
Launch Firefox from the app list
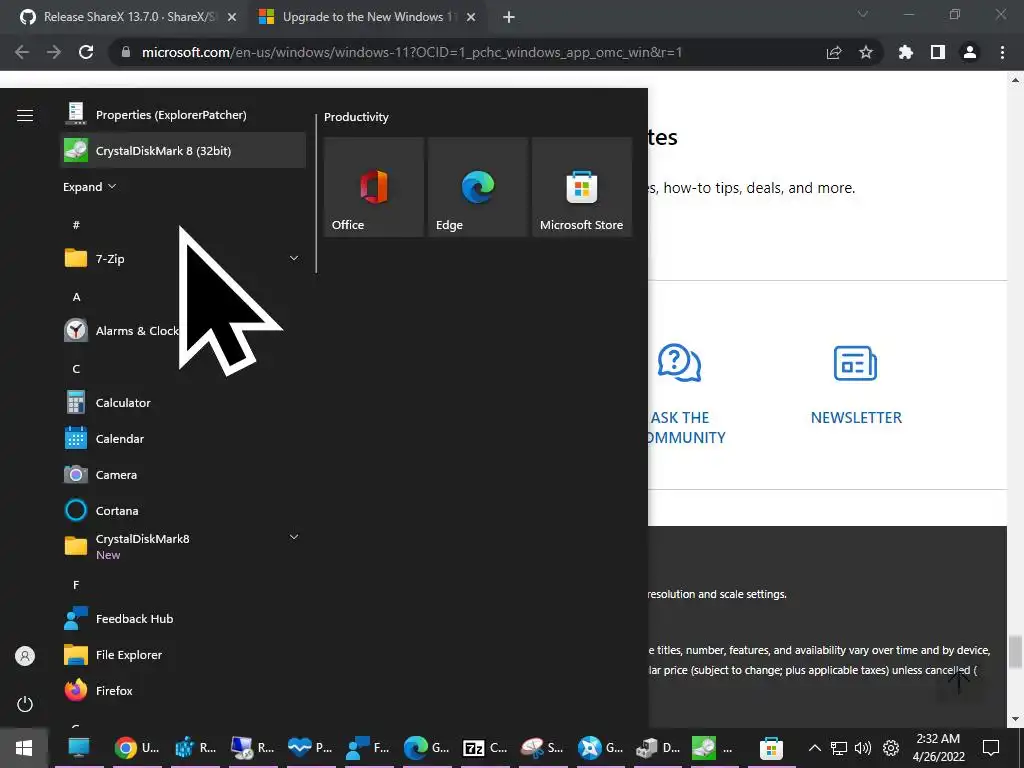183,690
